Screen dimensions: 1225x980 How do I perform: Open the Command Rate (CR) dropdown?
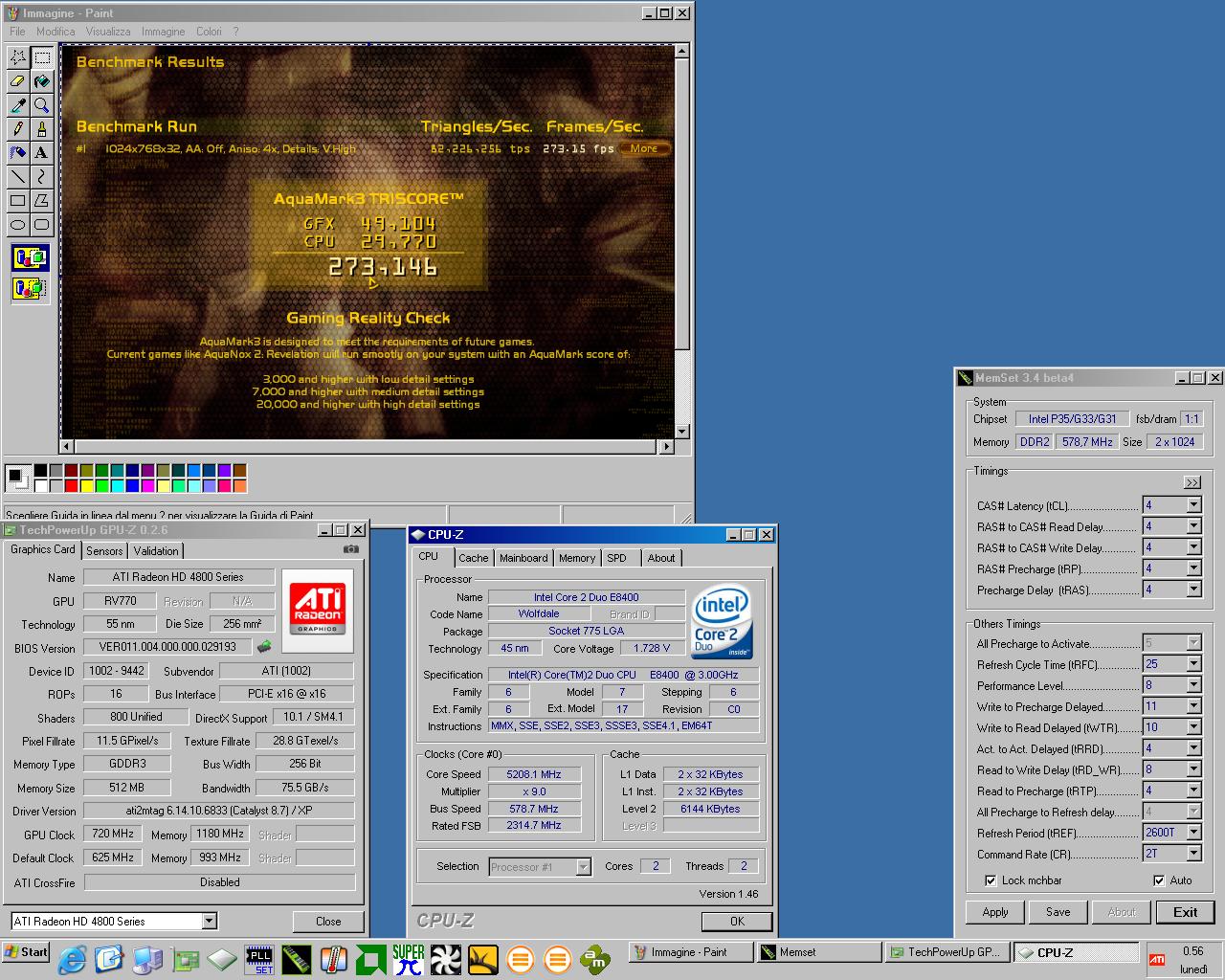[x=1193, y=854]
